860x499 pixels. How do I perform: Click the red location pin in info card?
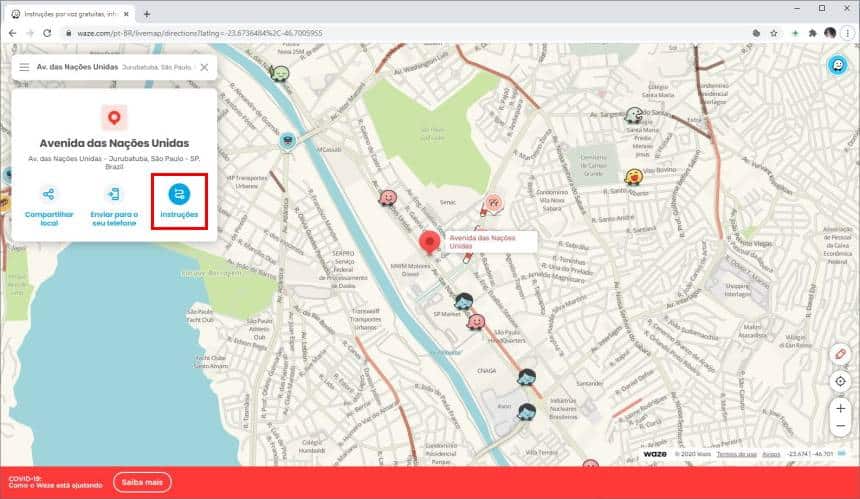114,117
